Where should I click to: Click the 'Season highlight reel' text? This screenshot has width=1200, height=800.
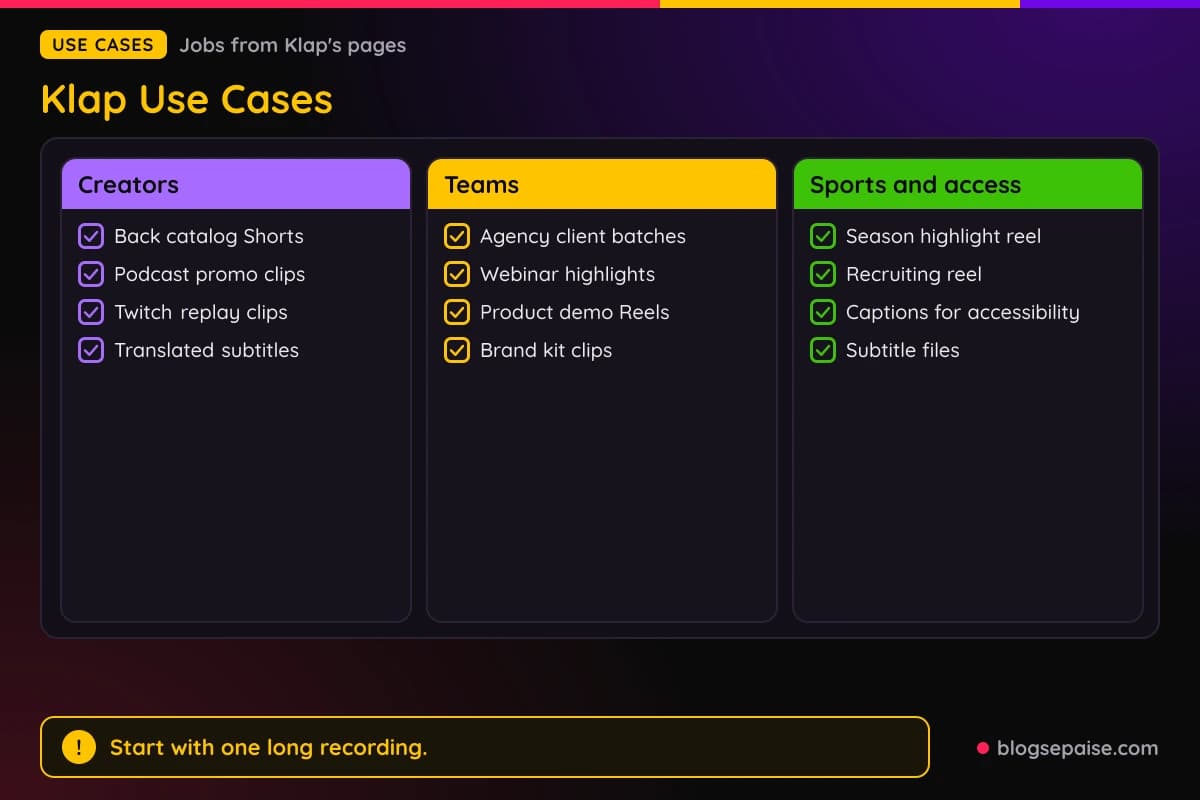point(943,237)
